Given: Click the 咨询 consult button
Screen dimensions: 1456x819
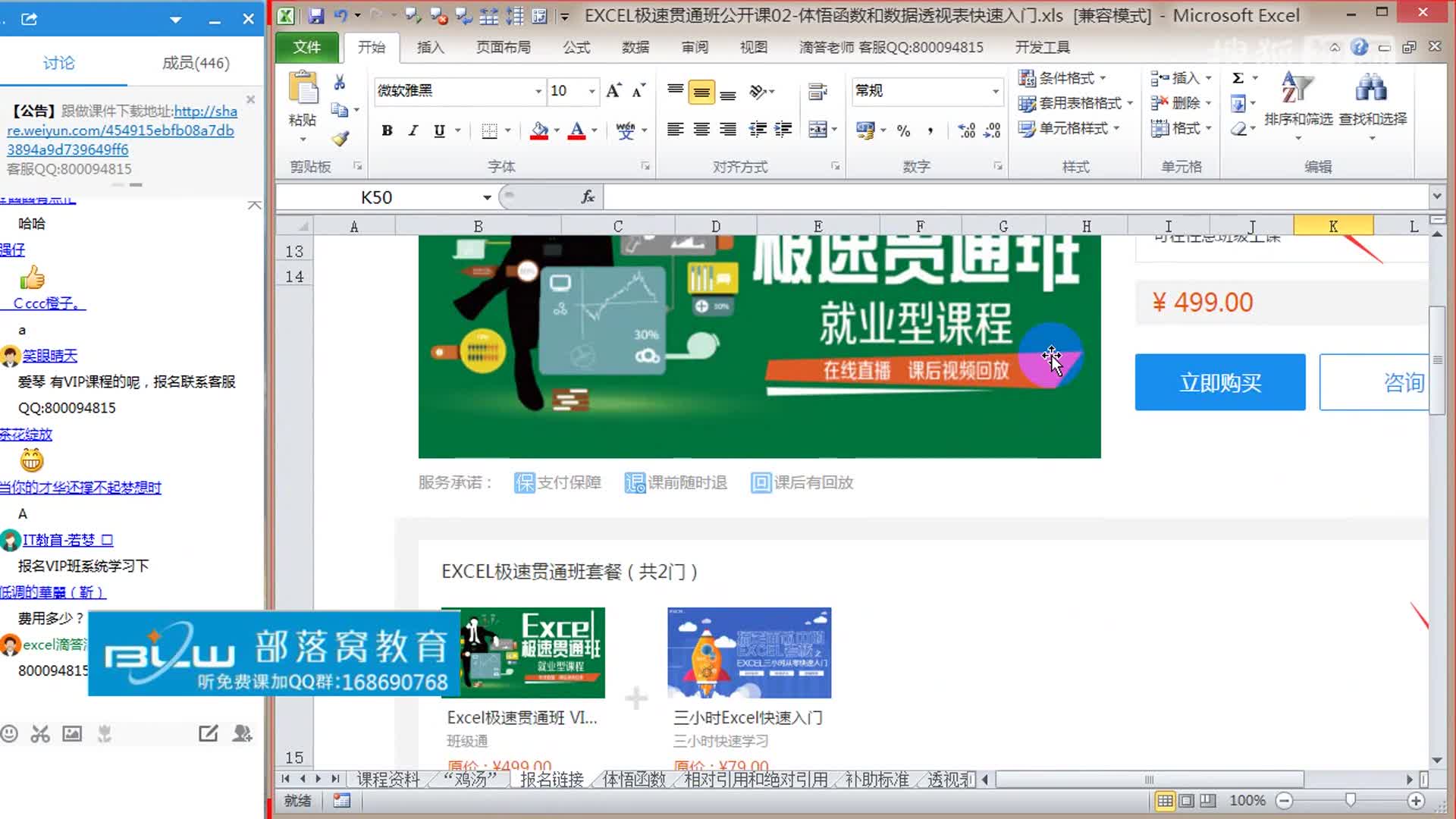Looking at the screenshot, I should tap(1374, 382).
